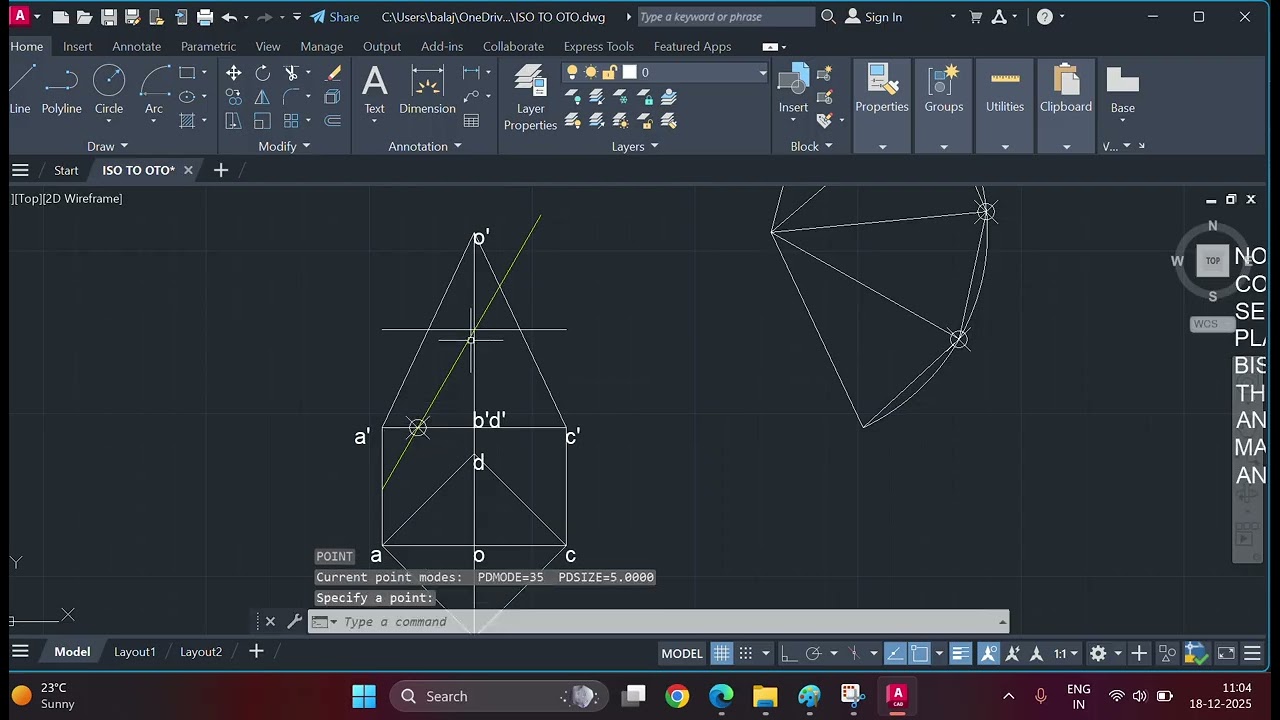Open the Utilities panel dropdown
The width and height of the screenshot is (1280, 720).
point(1005,146)
